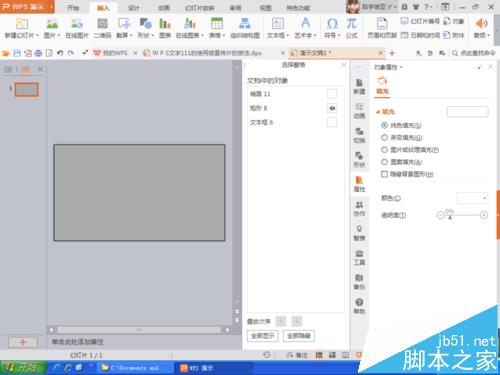Open the 图片 (Picture) insert tool
Viewport: 500px width, 375px height.
(52, 28)
